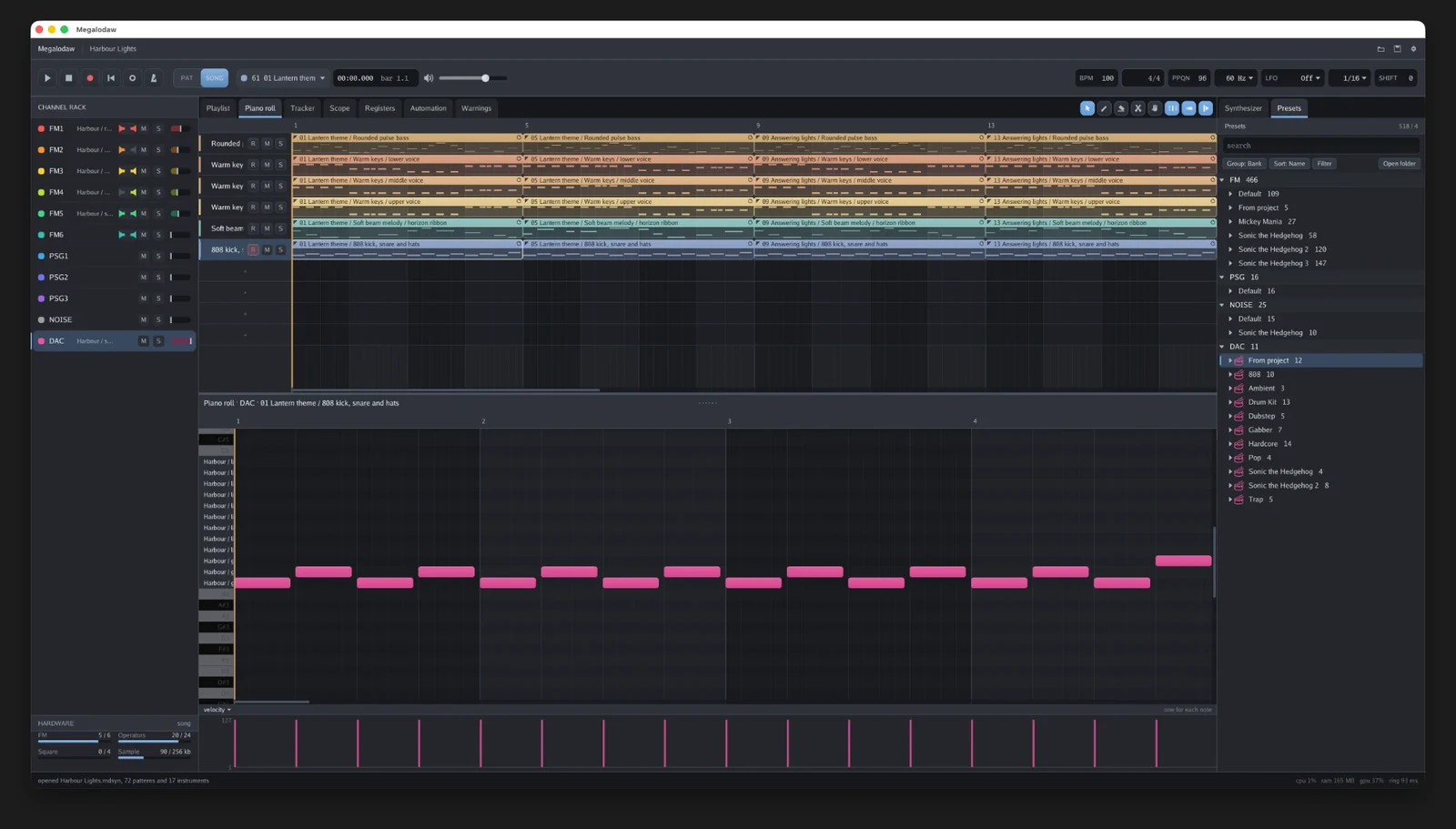Choose the pencil draw tool

pos(1104,108)
